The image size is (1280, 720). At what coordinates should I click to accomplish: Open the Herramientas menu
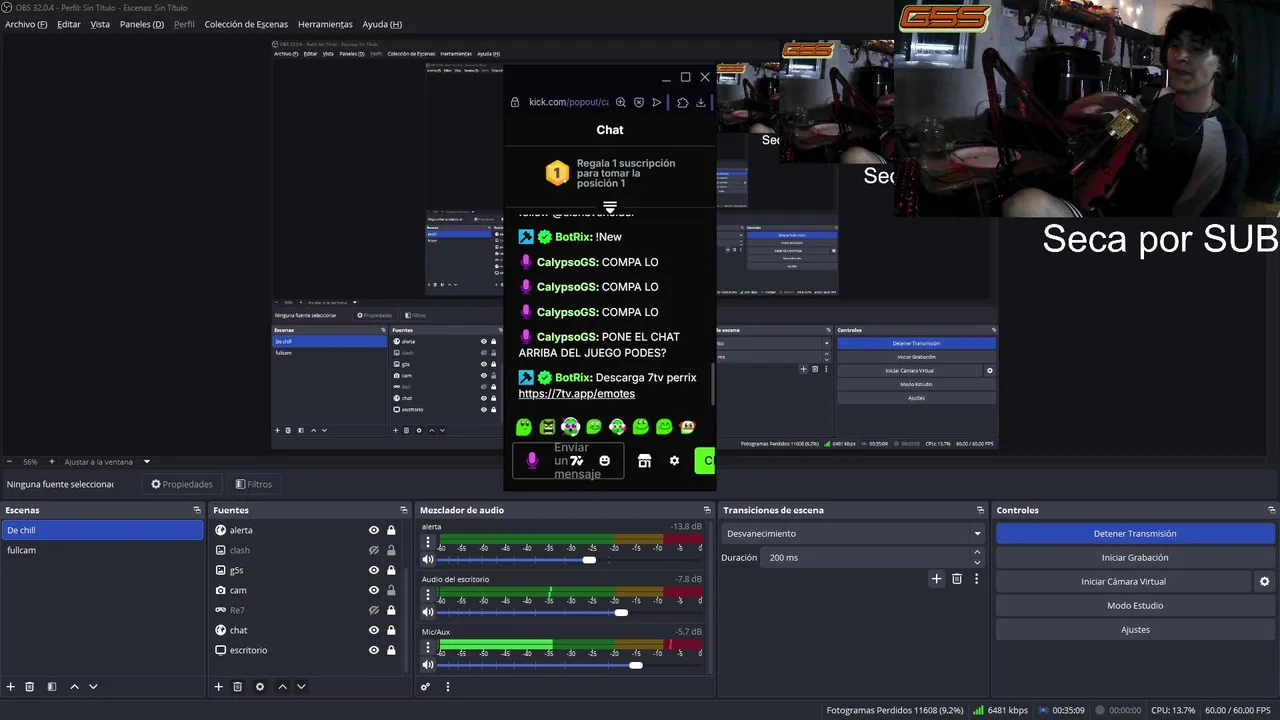325,24
